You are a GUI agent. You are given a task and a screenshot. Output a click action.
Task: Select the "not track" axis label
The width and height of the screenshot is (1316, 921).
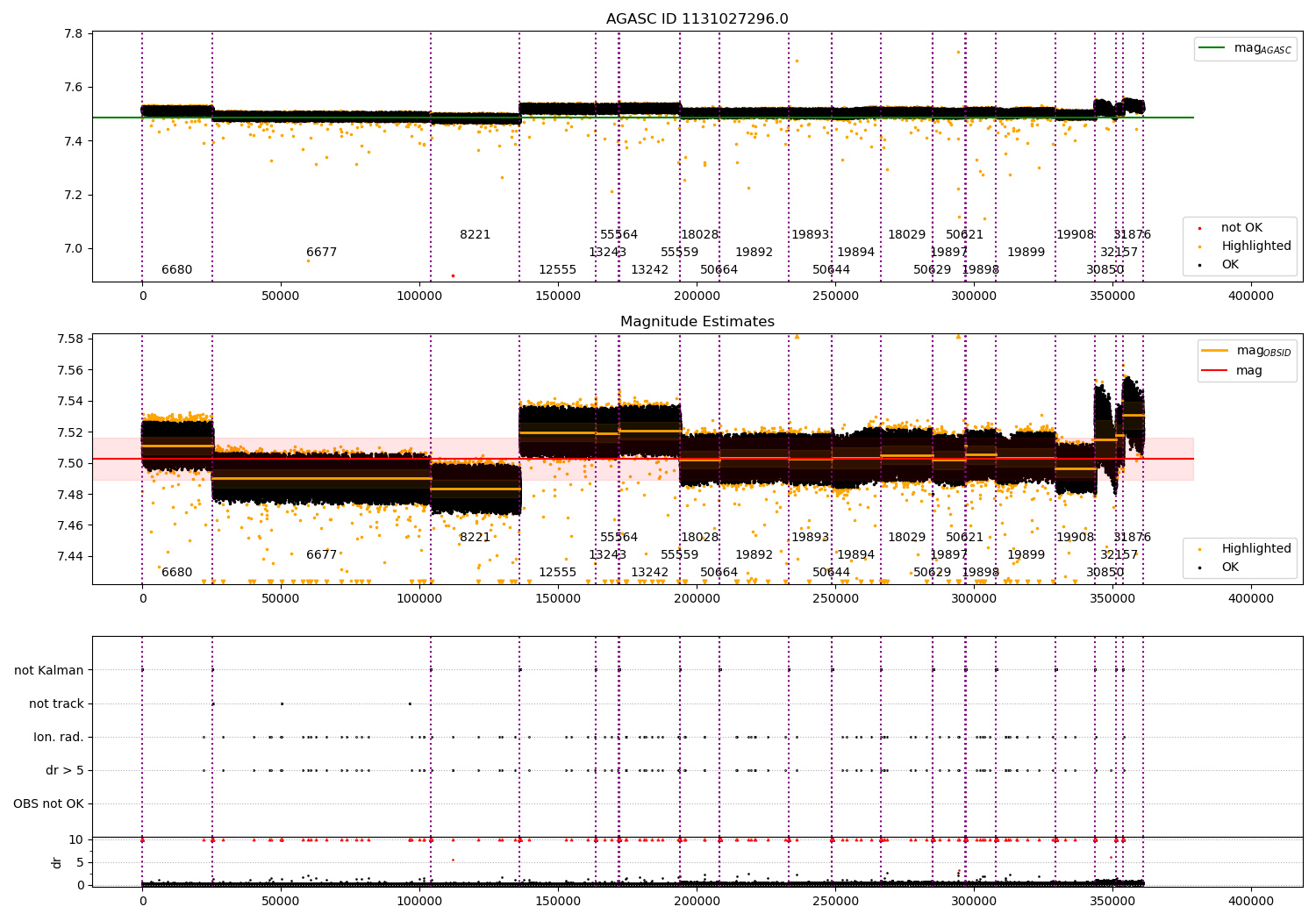coord(56,703)
